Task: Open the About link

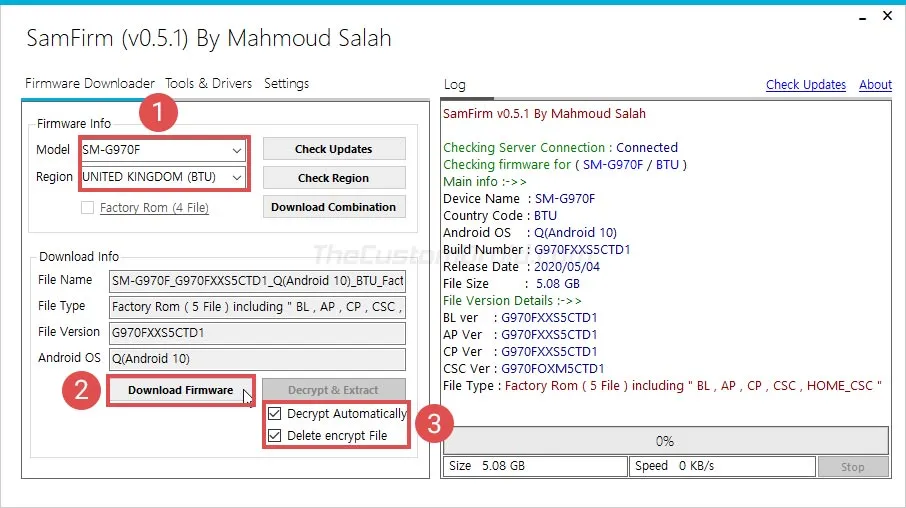Action: pyautogui.click(x=875, y=84)
